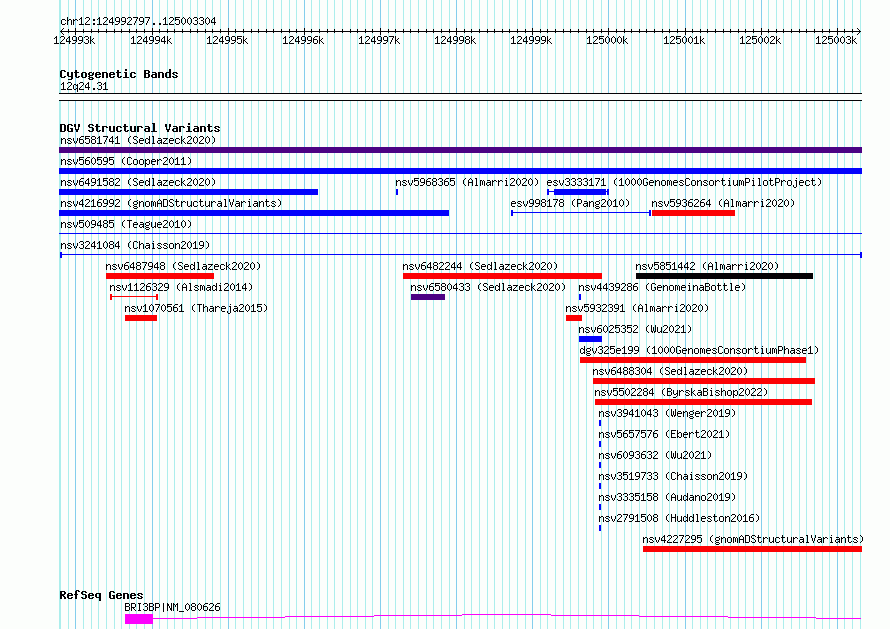Click the red bar under nsv6482244

pos(502,276)
